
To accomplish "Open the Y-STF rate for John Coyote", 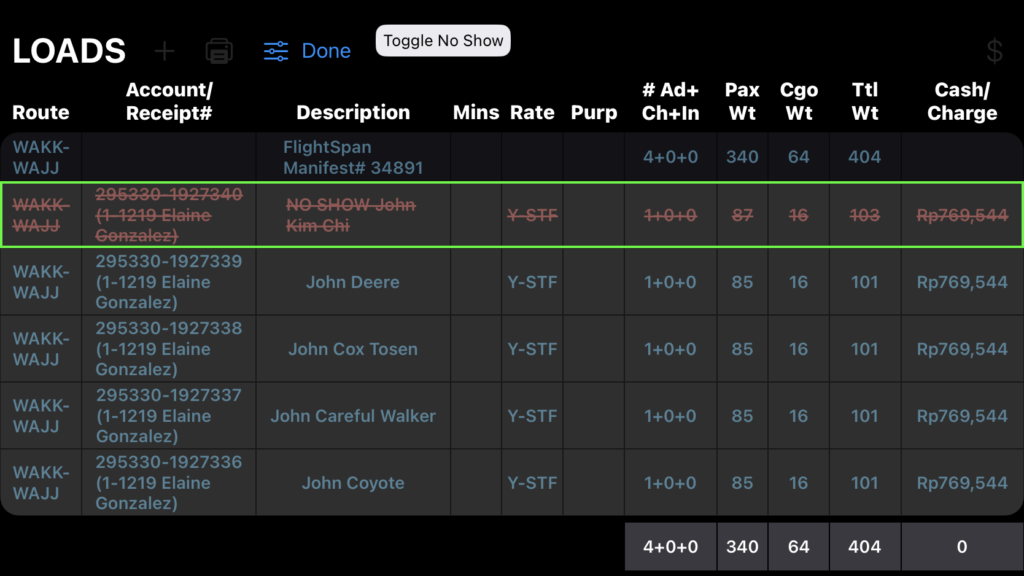I will (532, 483).
